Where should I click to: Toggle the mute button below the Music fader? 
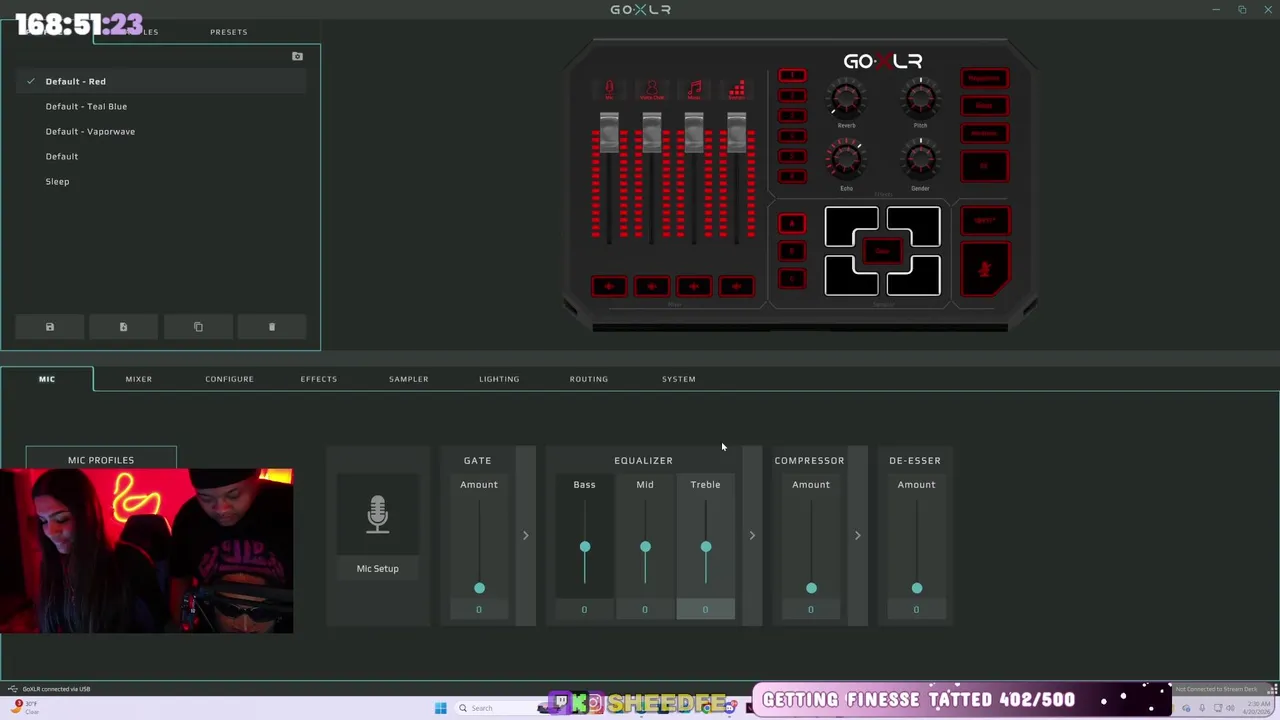(694, 287)
